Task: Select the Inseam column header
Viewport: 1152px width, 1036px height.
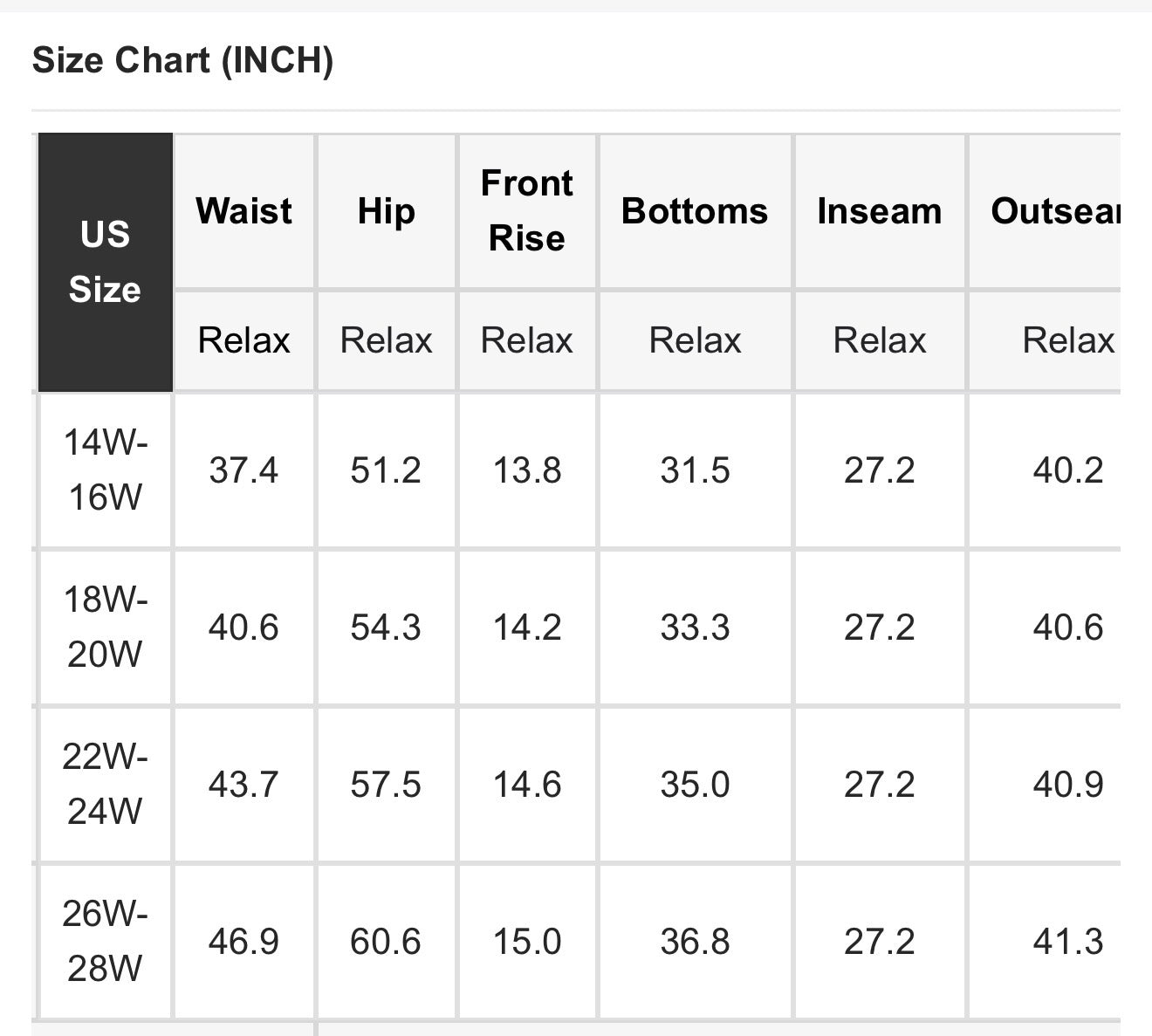Action: click(x=880, y=211)
